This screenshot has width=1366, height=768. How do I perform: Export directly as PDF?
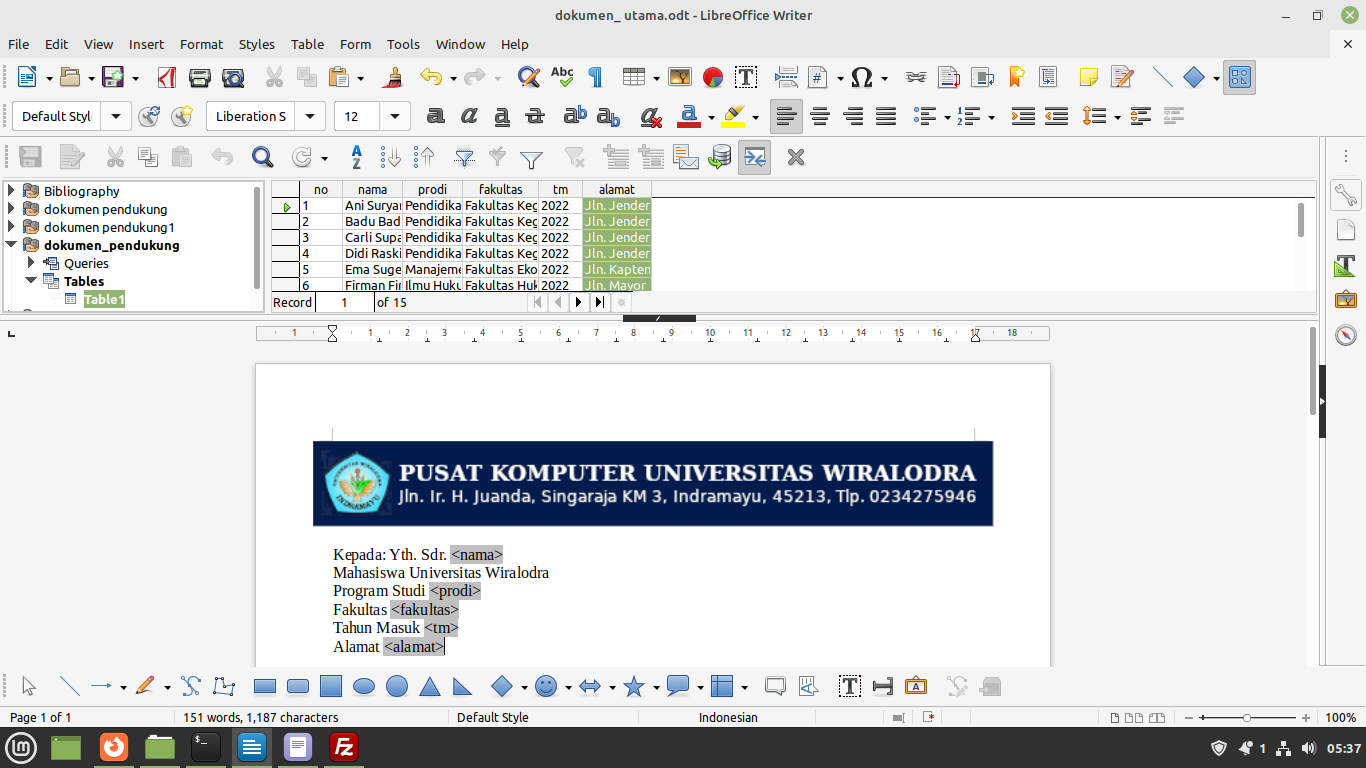click(167, 77)
